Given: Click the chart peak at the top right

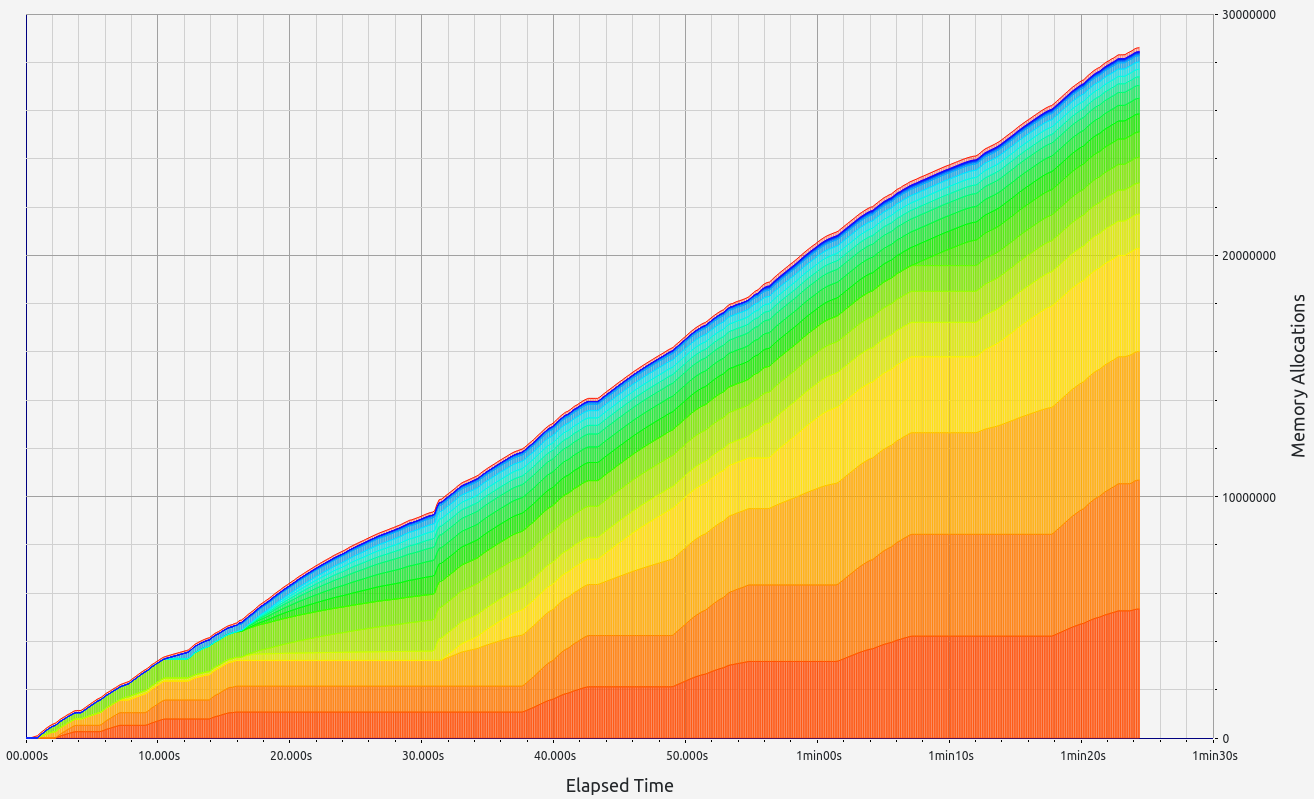Looking at the screenshot, I should [1137, 48].
